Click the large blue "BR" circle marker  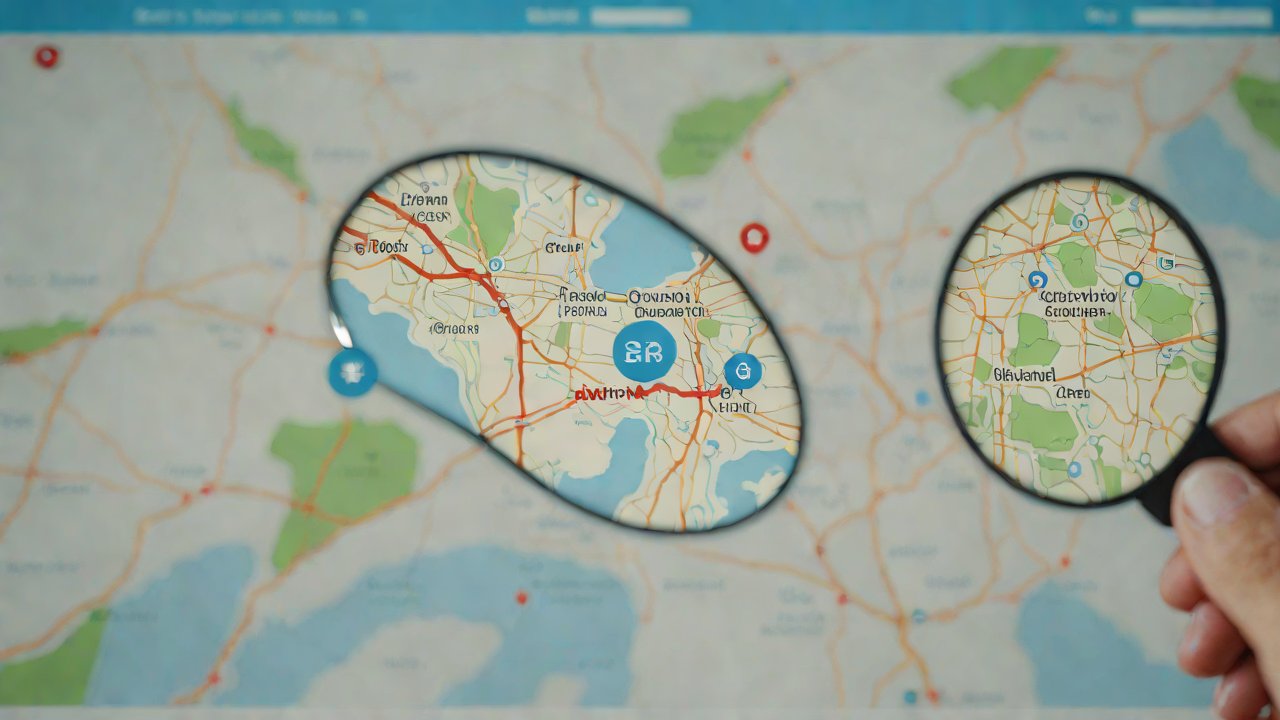coord(644,351)
